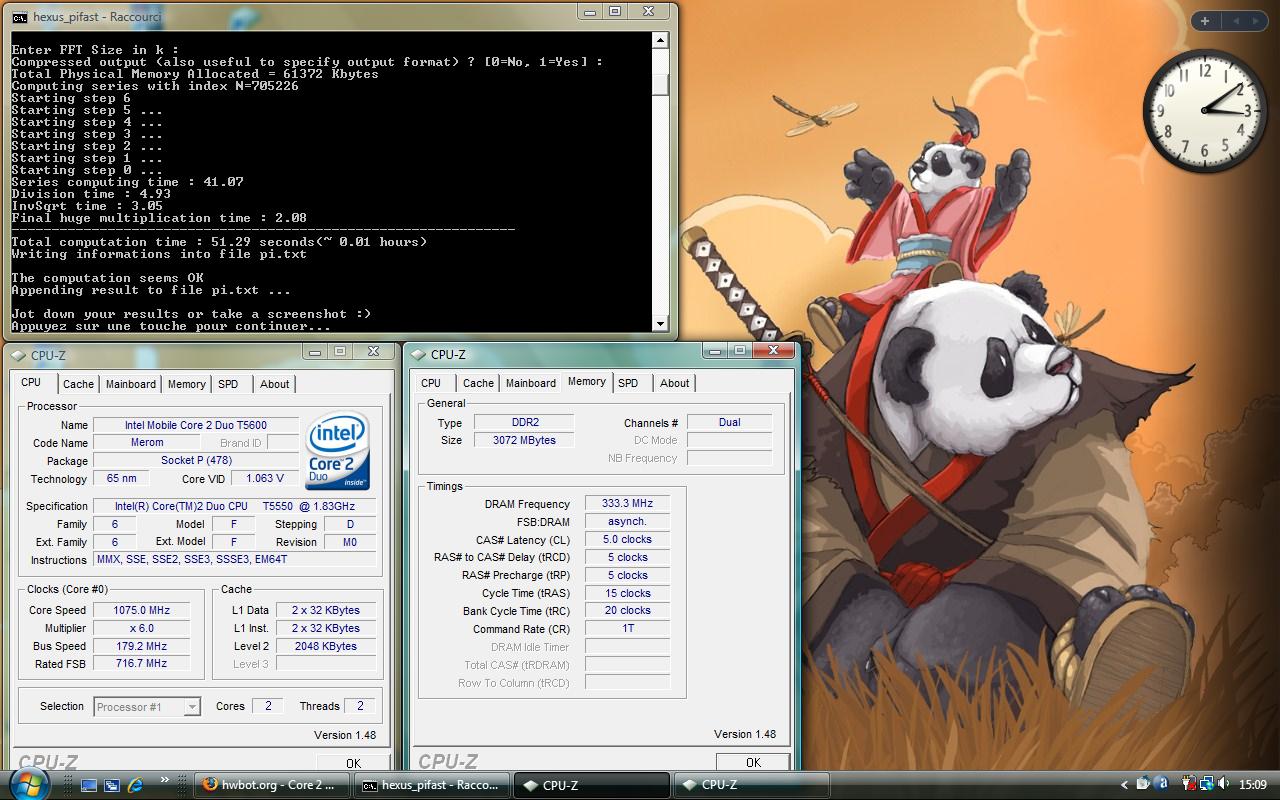Viewport: 1280px width, 800px height.
Task: Select Memory tab in left CPU-Z window
Action: [187, 384]
